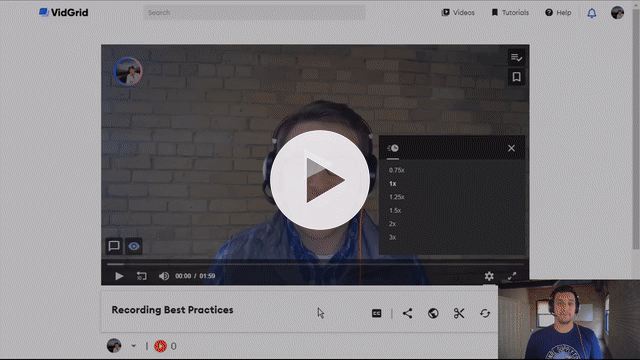Click the owner avatar below the title
Screen dimensions: 640x360
[114, 346]
